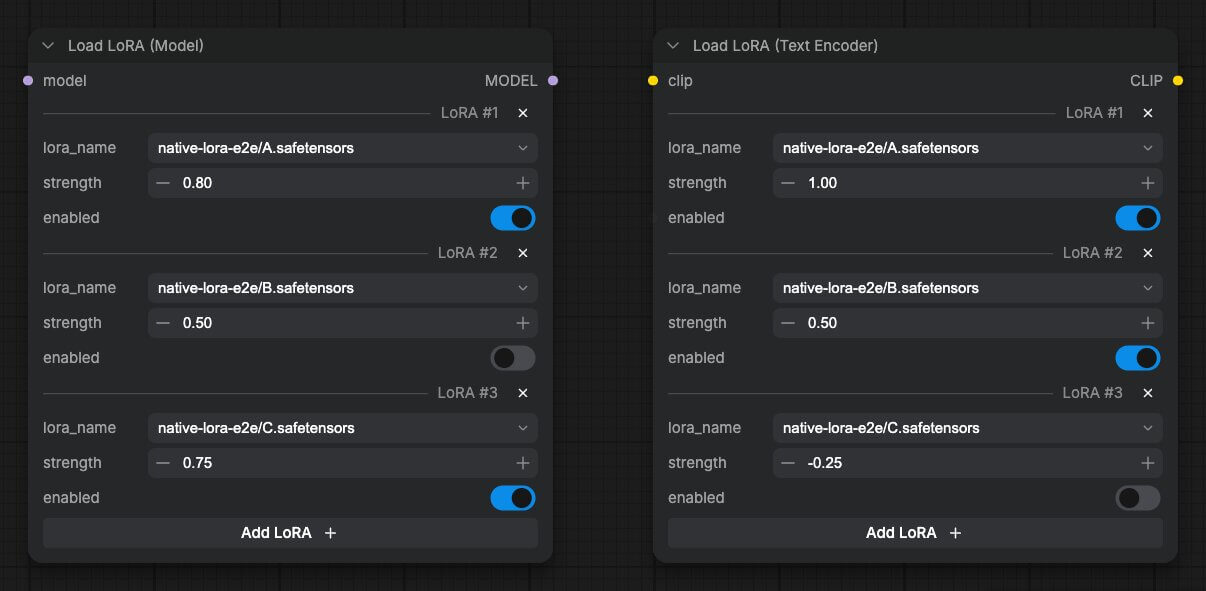
Task: Increase Model LoRA #1 strength 0.80 with plus
Action: point(522,183)
